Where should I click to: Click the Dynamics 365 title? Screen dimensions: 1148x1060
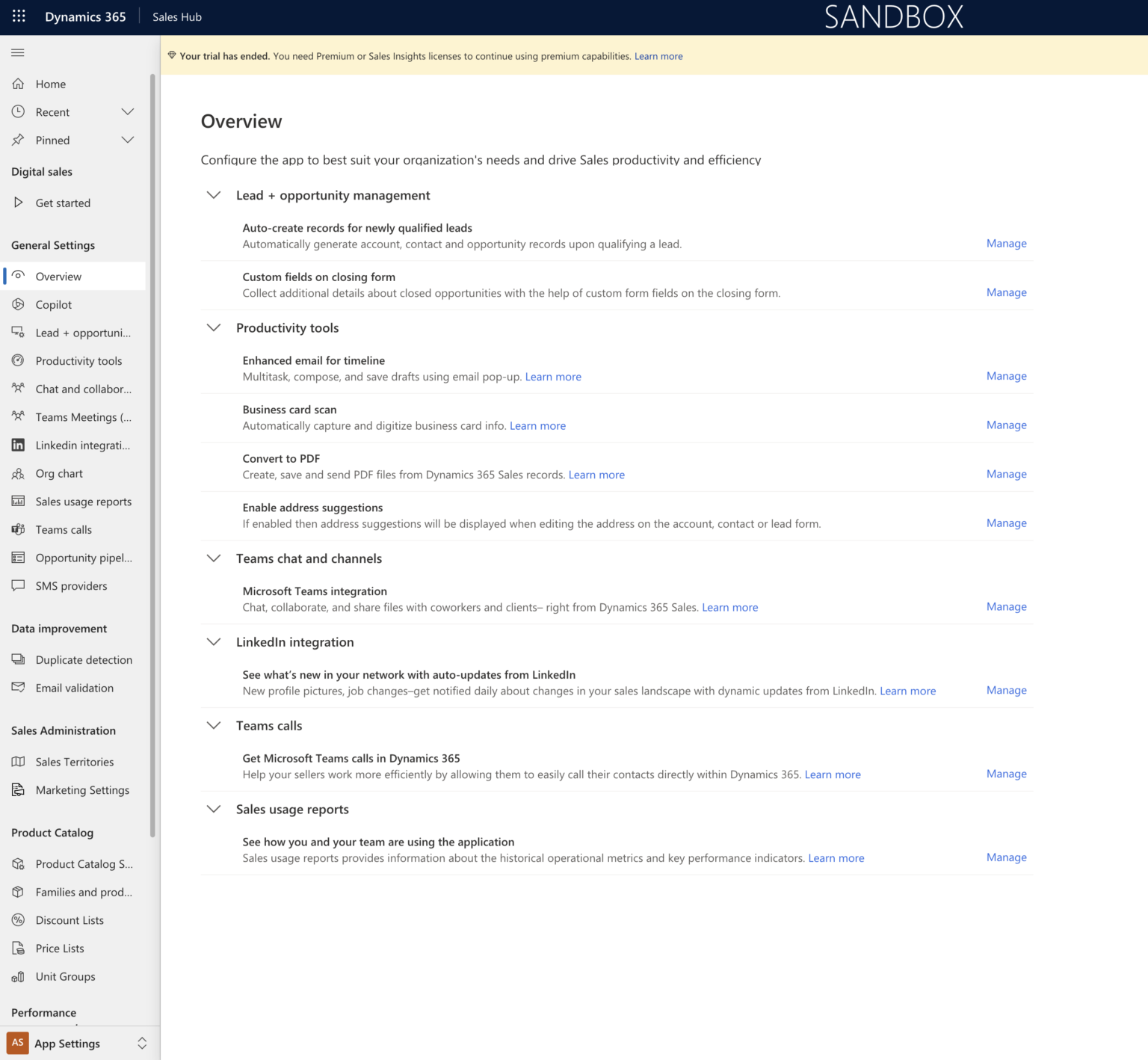[85, 16]
